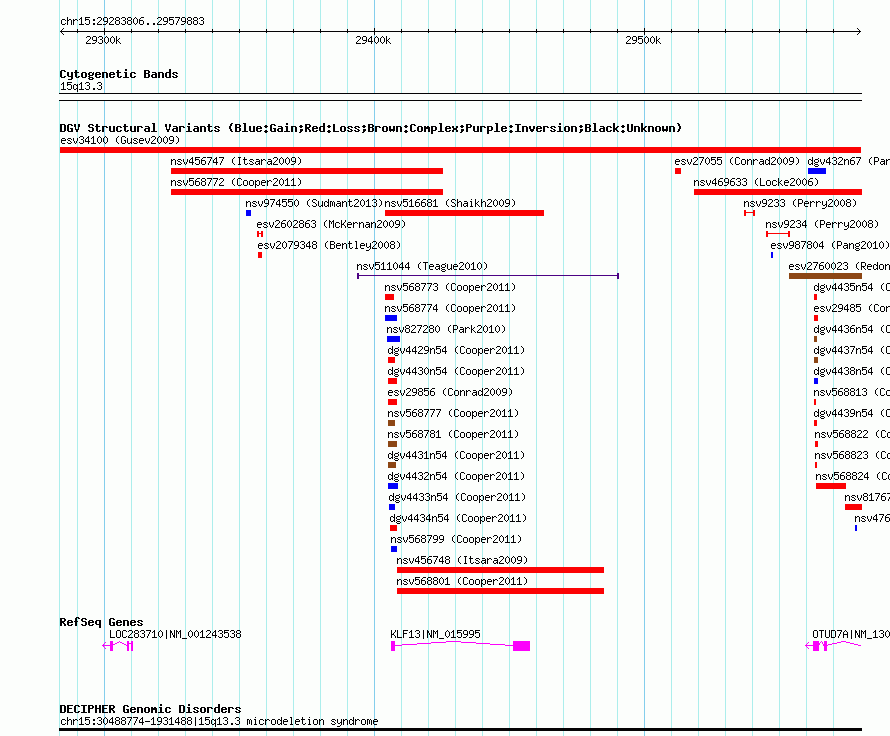The width and height of the screenshot is (890, 736).
Task: Click esv2760023 brown complex bar
Action: (825, 276)
